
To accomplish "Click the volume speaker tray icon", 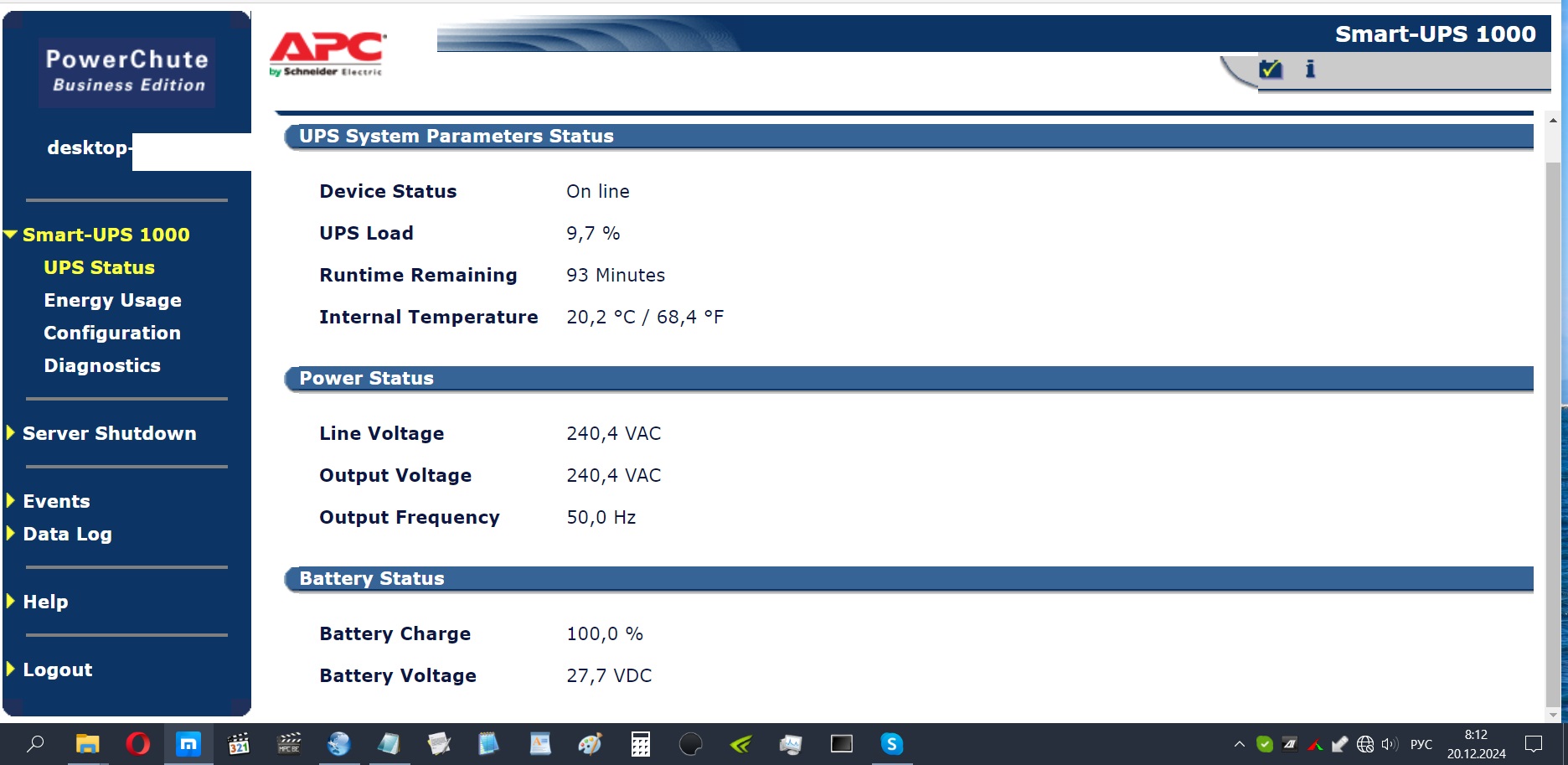I will pyautogui.click(x=1390, y=744).
